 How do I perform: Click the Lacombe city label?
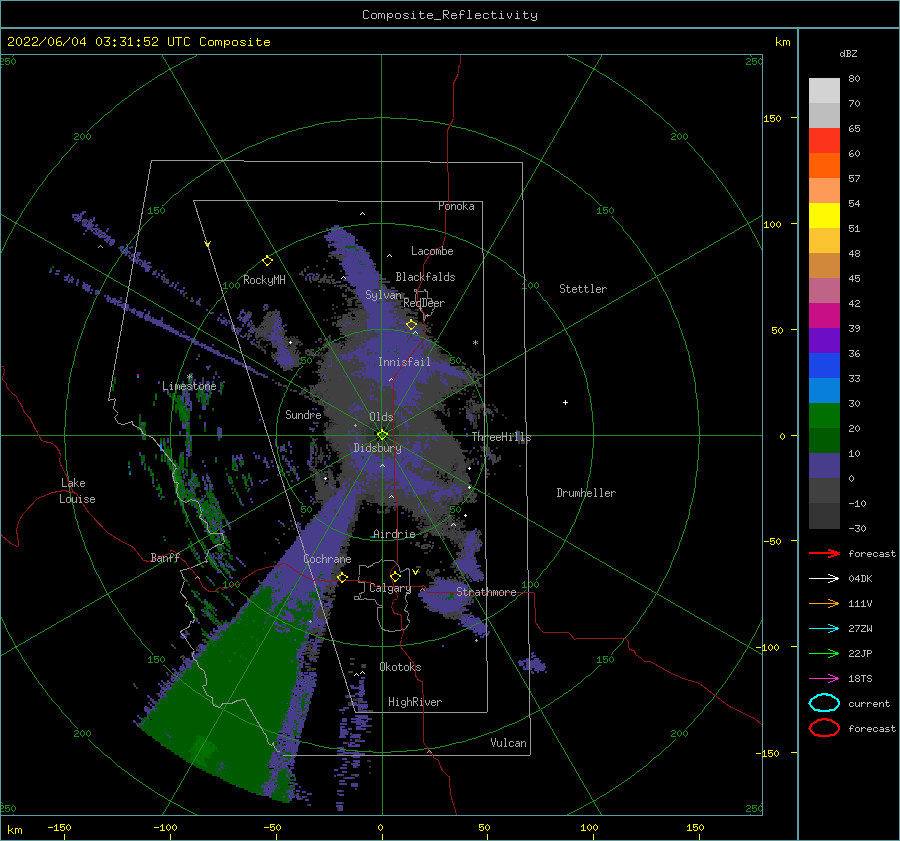(432, 251)
